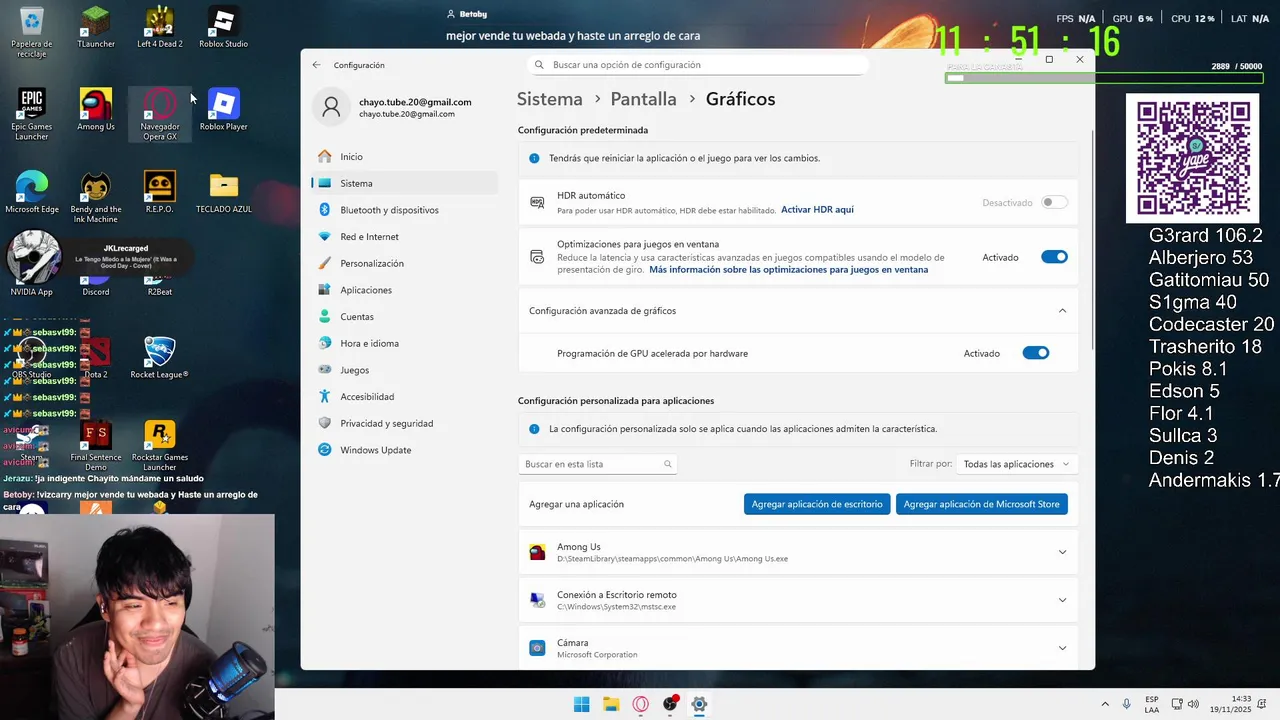Open Aplicaciones settings section
The image size is (1280, 720).
click(405, 290)
